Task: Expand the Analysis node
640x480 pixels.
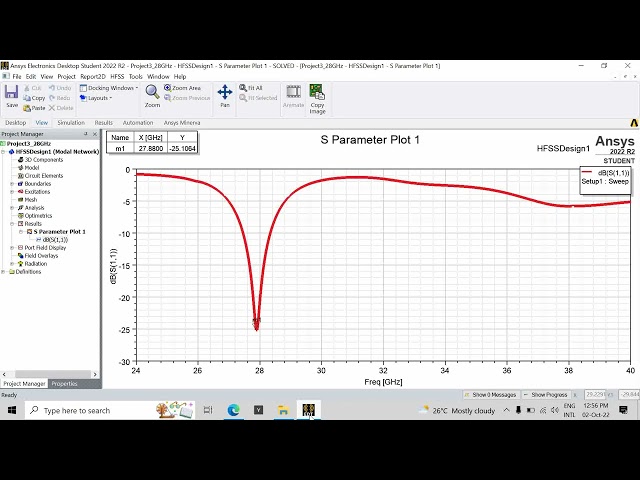Action: pyautogui.click(x=12, y=208)
